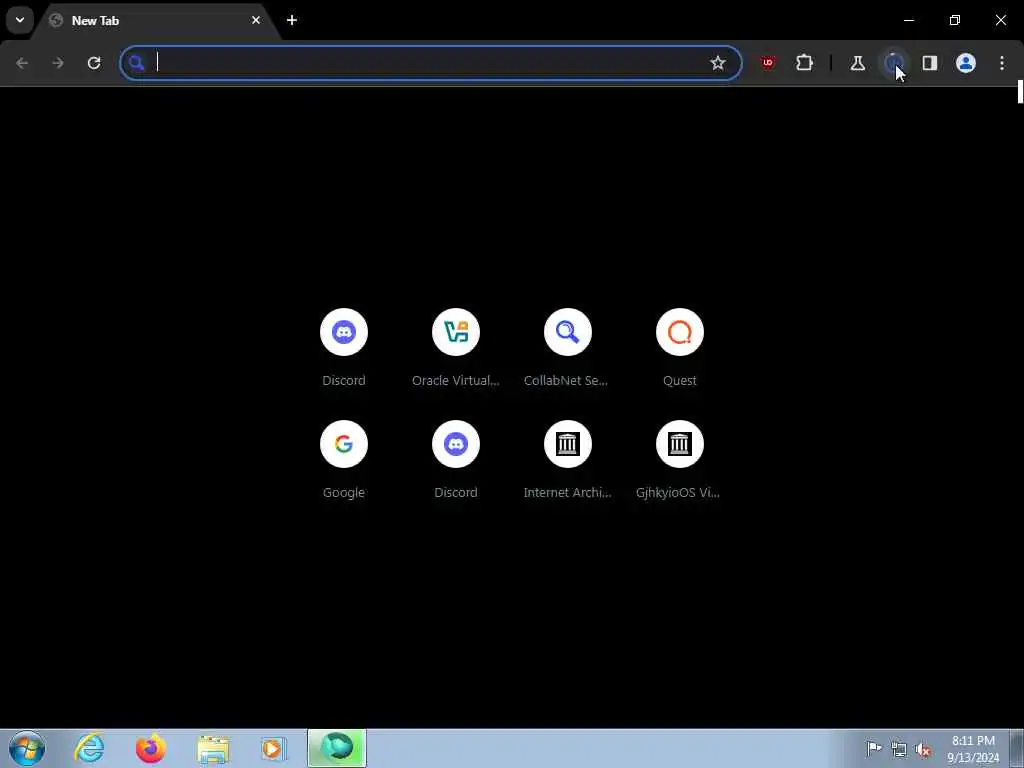Open the Extensions puzzle menu
Screen dimensions: 1024x768
pos(805,63)
